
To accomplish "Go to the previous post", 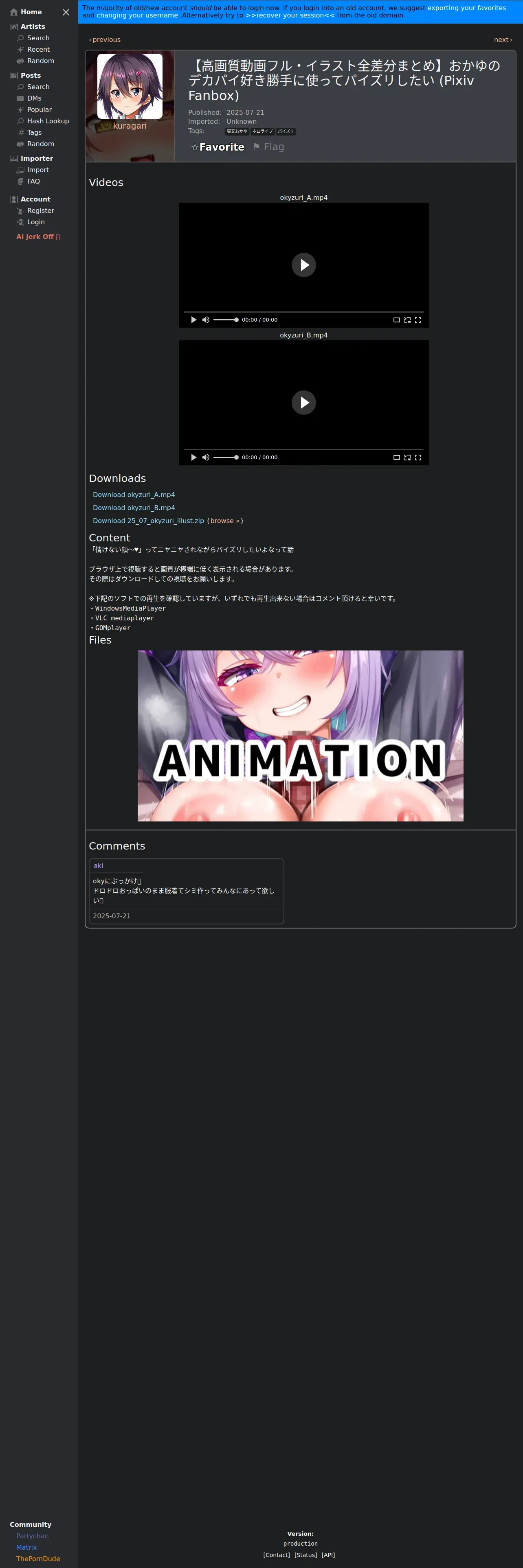I will pos(105,39).
